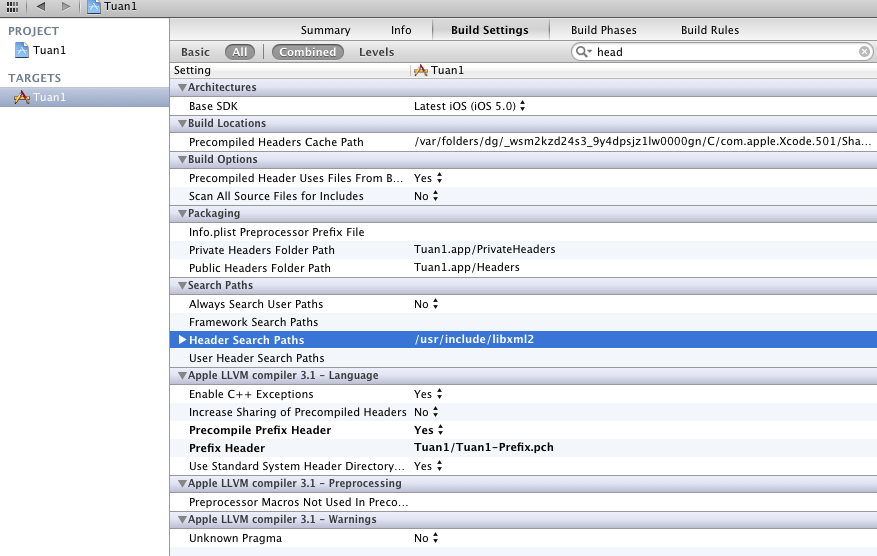Collapse the Build Locations section
Viewport: 877px width, 556px height.
coord(182,124)
